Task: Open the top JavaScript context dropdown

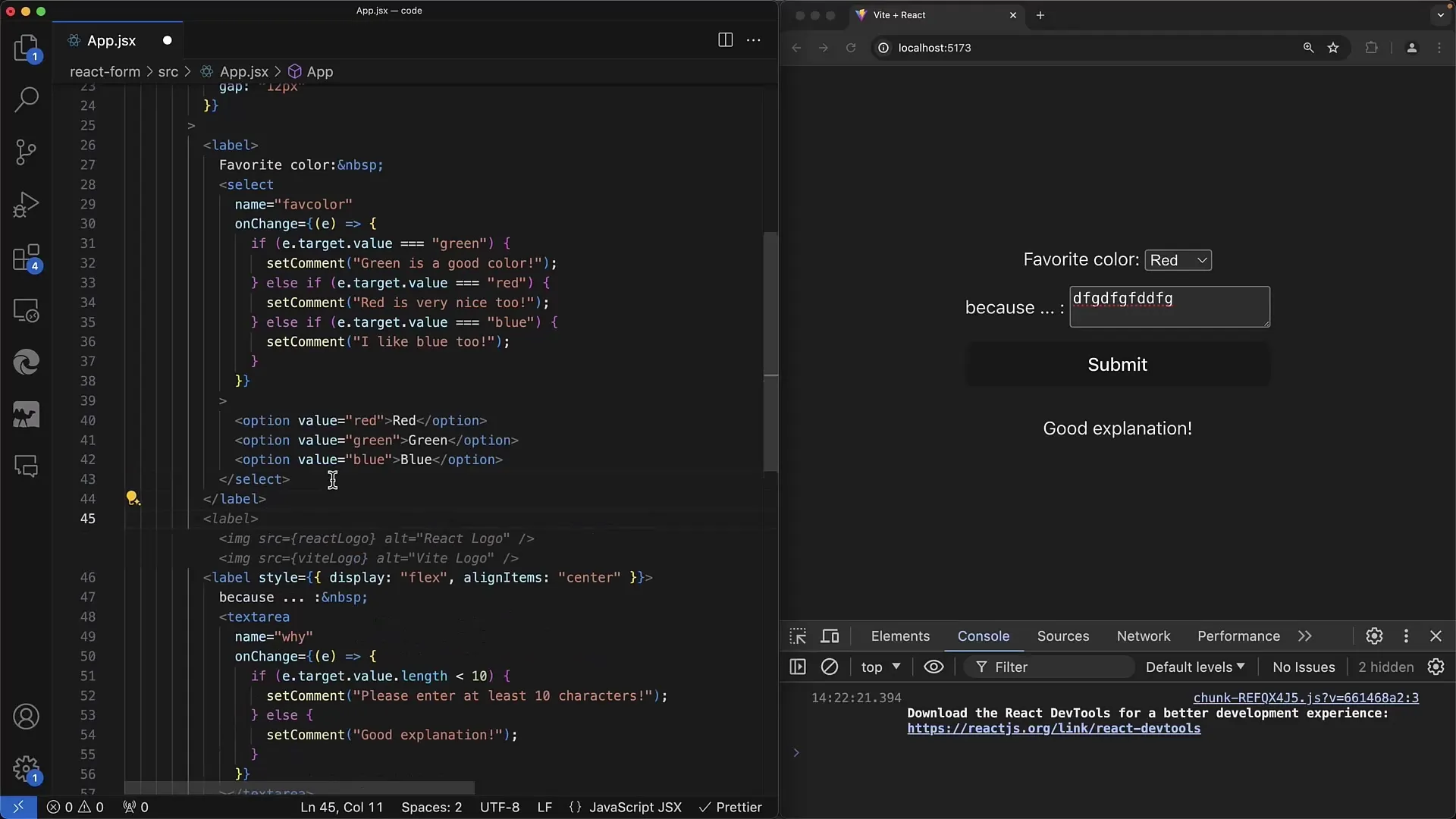Action: (x=880, y=667)
